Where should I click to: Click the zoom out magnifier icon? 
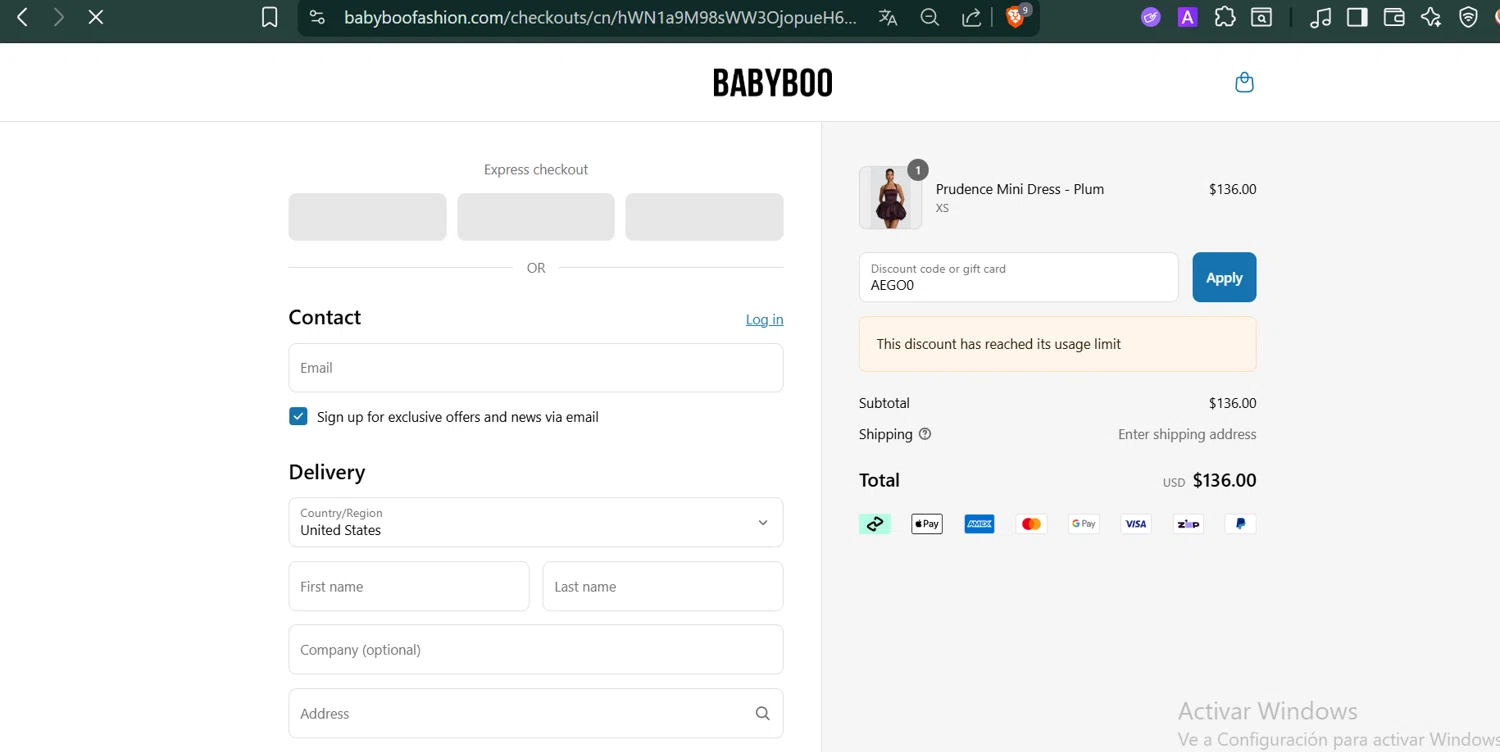point(930,17)
